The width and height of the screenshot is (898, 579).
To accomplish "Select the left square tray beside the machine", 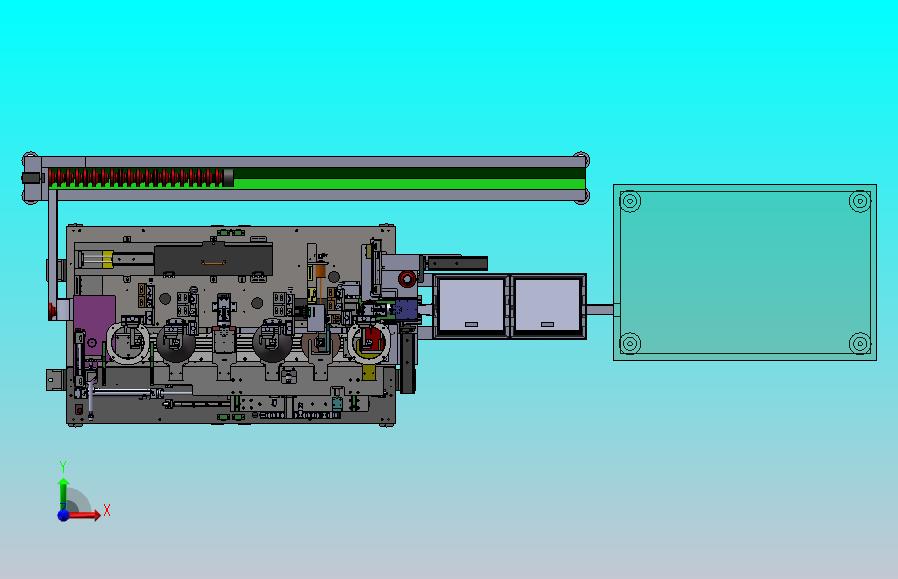I will [471, 306].
